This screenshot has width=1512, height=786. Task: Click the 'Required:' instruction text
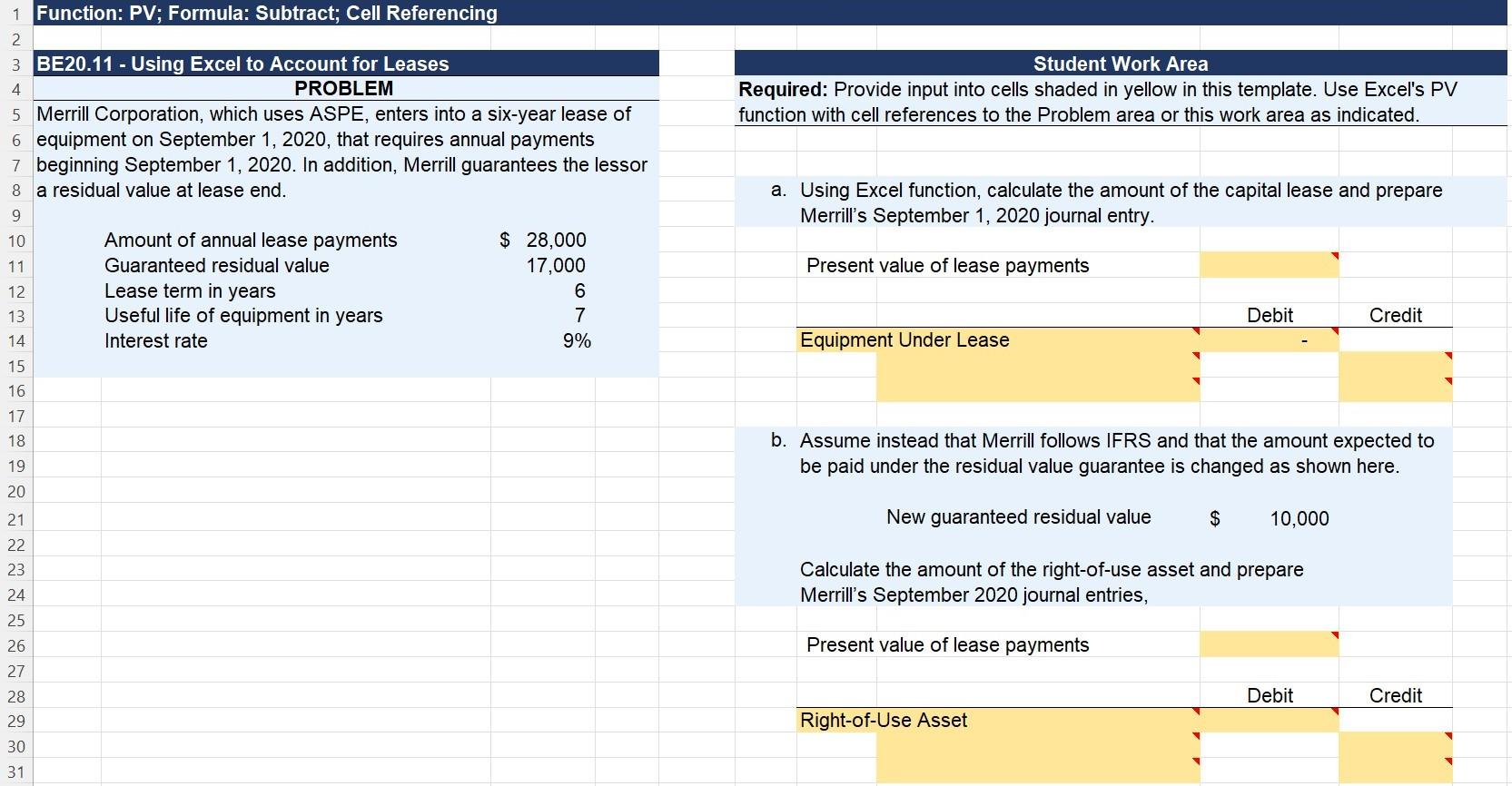(783, 89)
